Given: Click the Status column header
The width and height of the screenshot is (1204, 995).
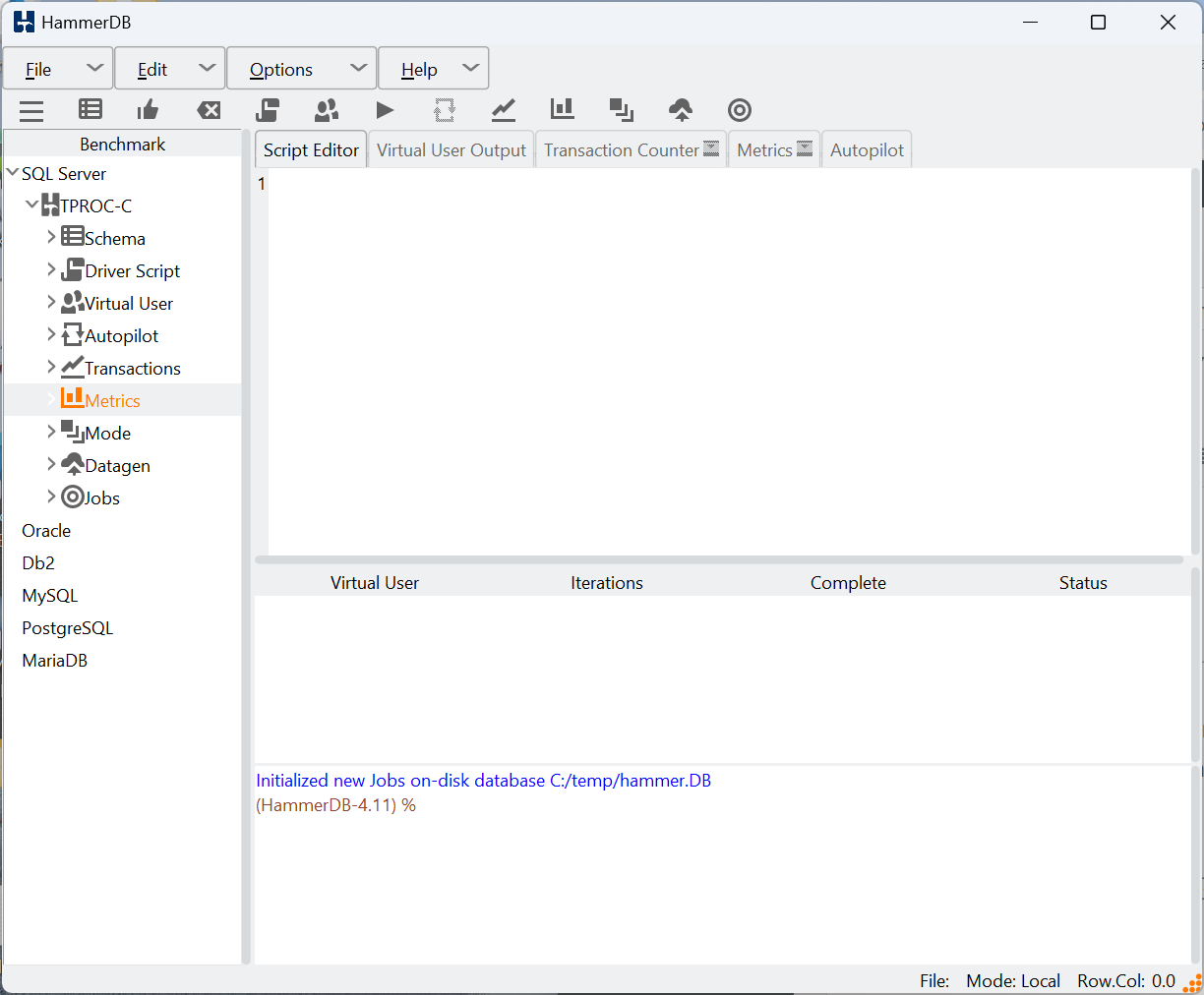Looking at the screenshot, I should tap(1083, 582).
